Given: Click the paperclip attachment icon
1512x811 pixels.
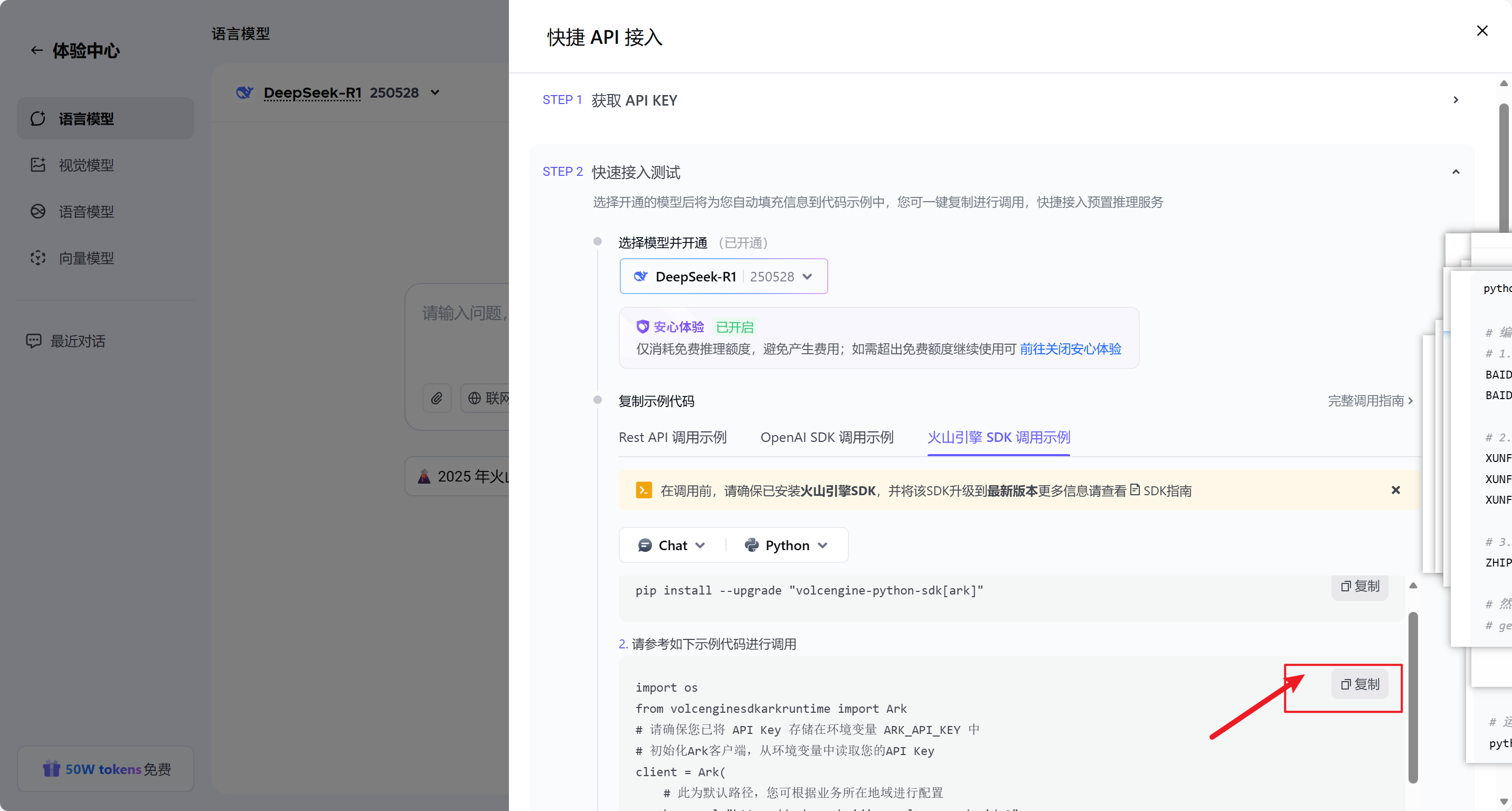Looking at the screenshot, I should click(437, 399).
